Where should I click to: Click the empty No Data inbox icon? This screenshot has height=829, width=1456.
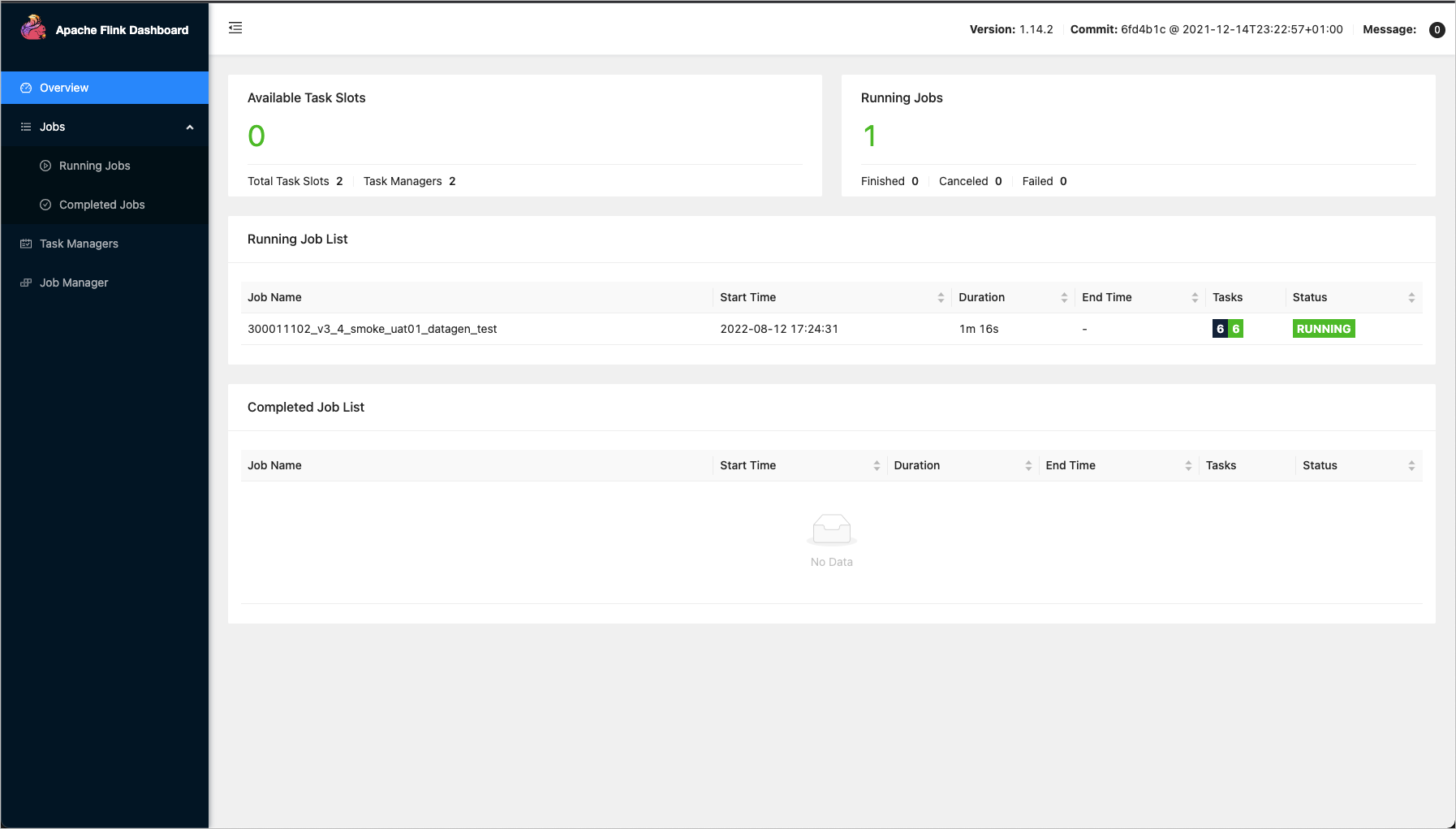point(832,529)
